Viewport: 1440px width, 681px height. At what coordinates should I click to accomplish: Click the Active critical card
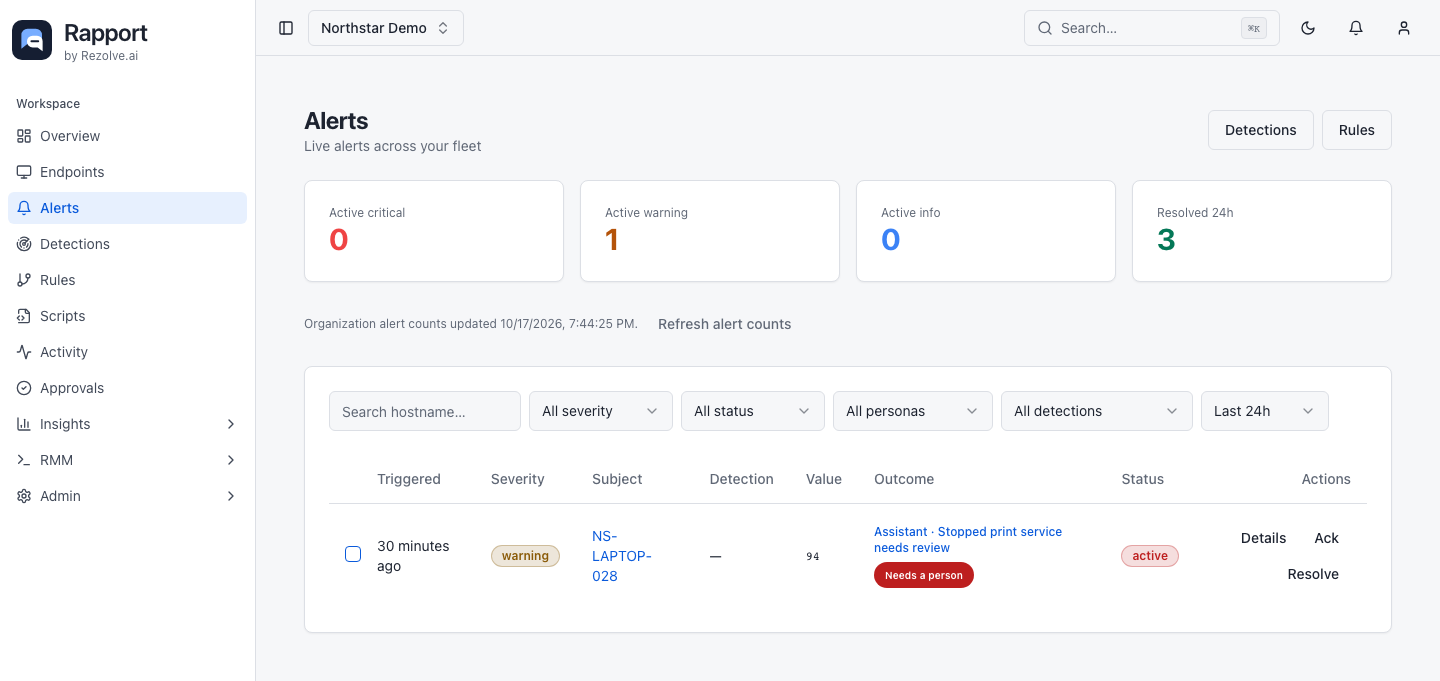[434, 231]
